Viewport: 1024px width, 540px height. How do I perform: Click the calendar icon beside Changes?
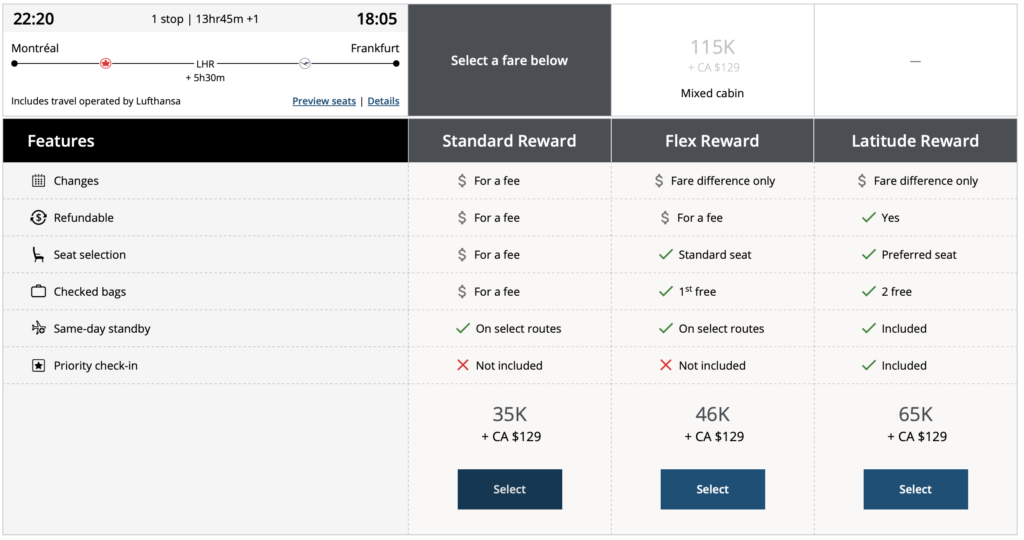38,181
